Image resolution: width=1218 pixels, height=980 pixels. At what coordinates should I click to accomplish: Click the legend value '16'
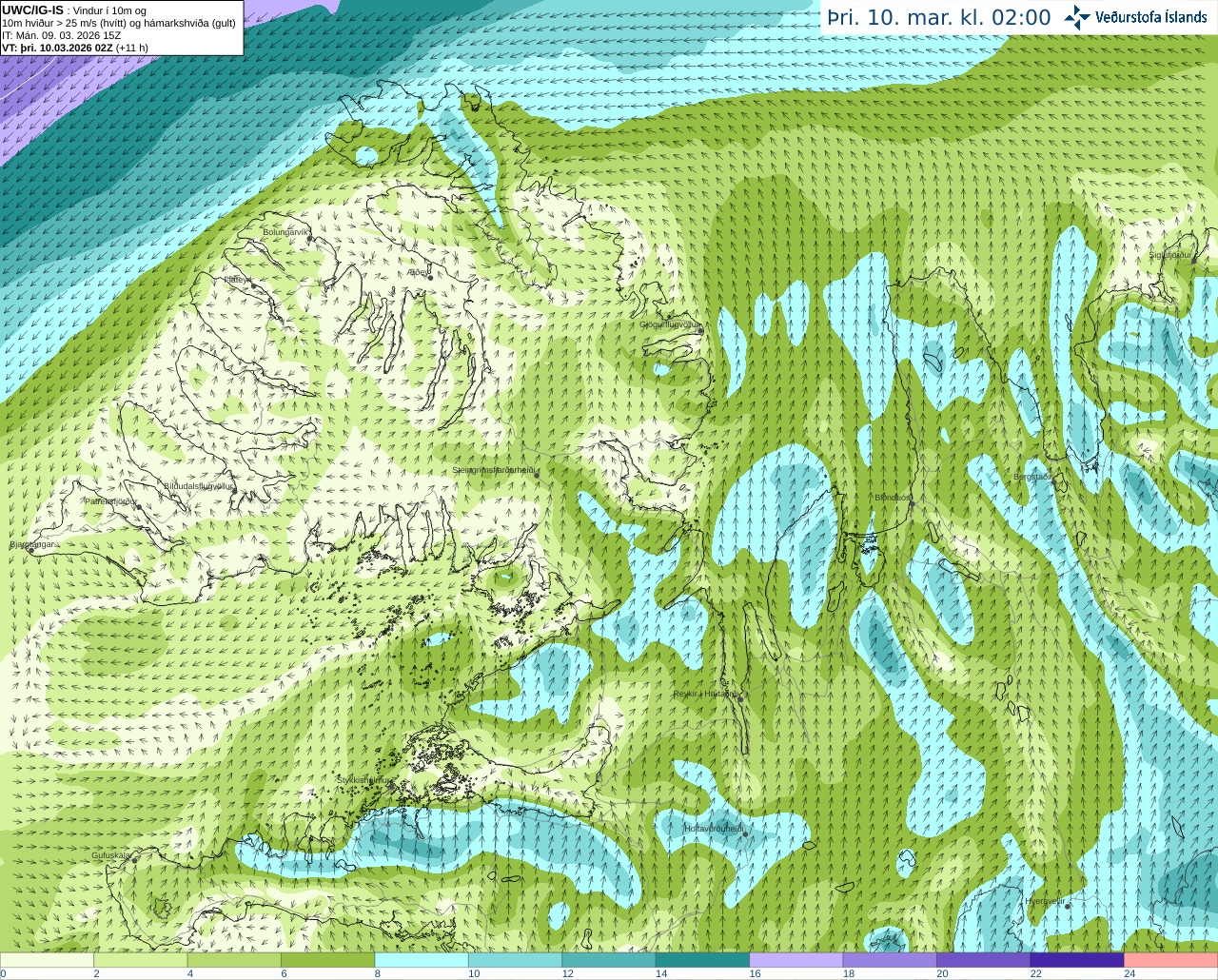click(755, 973)
